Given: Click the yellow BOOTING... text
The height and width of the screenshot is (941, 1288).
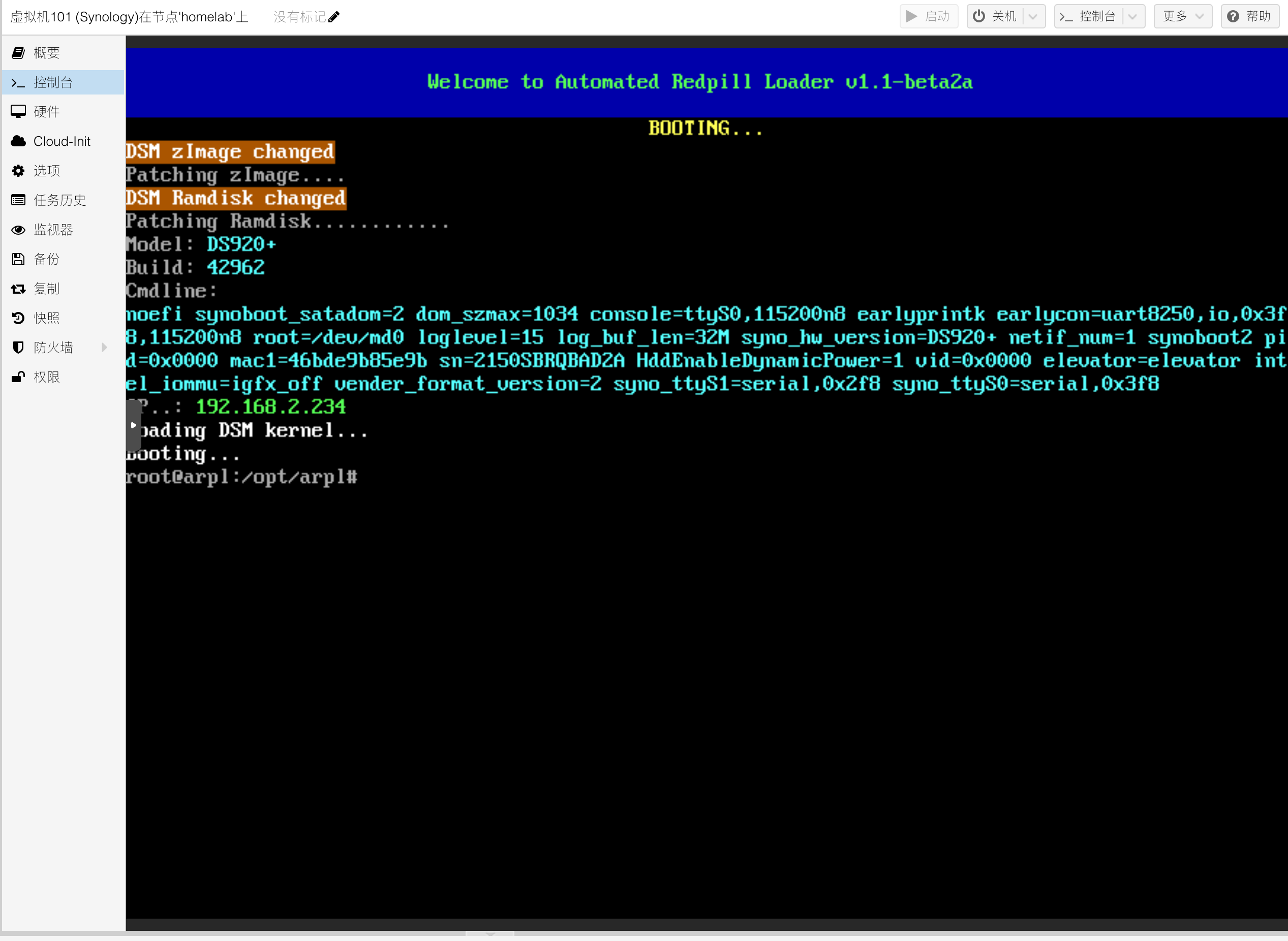Looking at the screenshot, I should pyautogui.click(x=705, y=129).
